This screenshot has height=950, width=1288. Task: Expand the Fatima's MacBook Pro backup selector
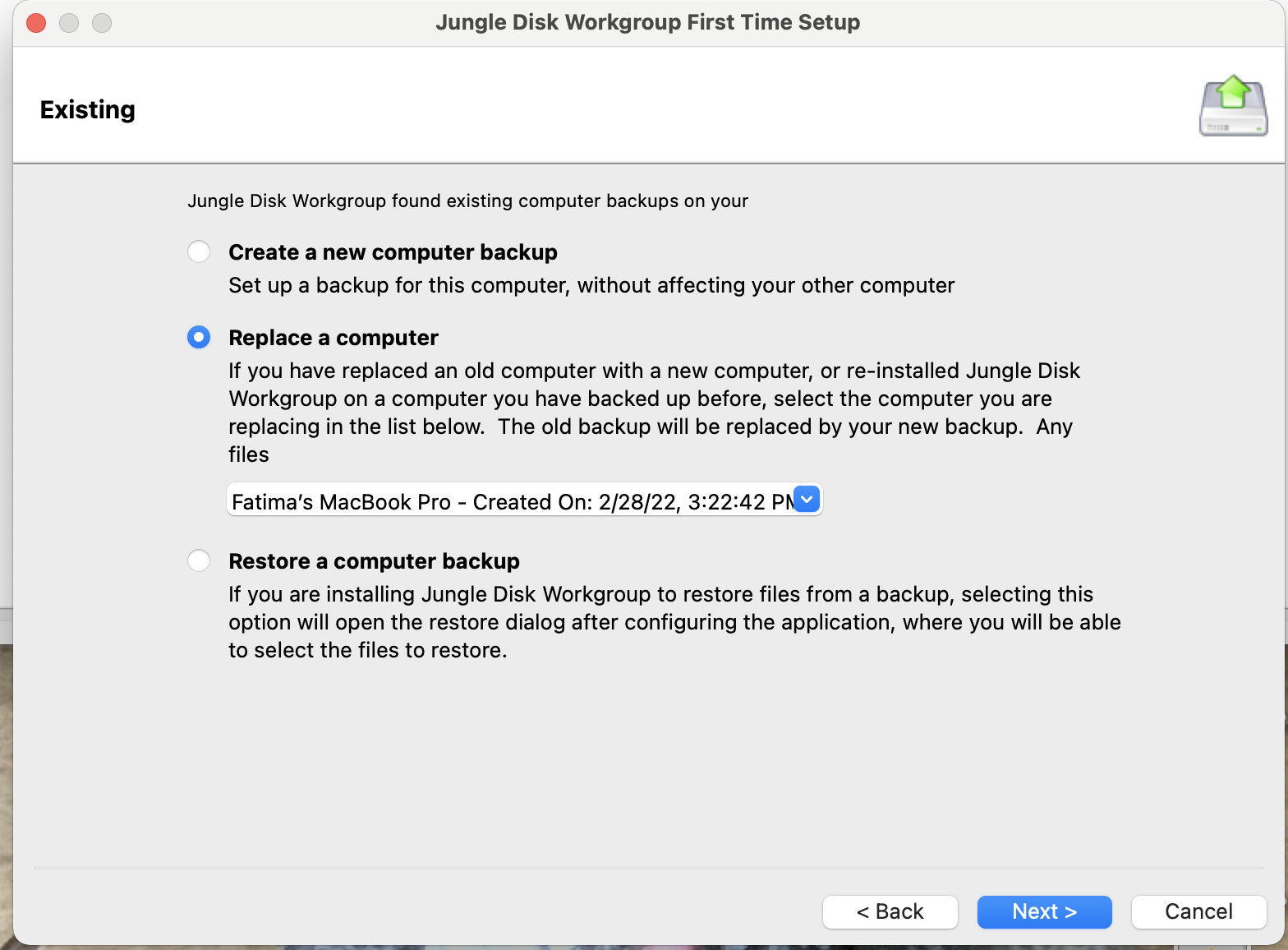tap(524, 499)
